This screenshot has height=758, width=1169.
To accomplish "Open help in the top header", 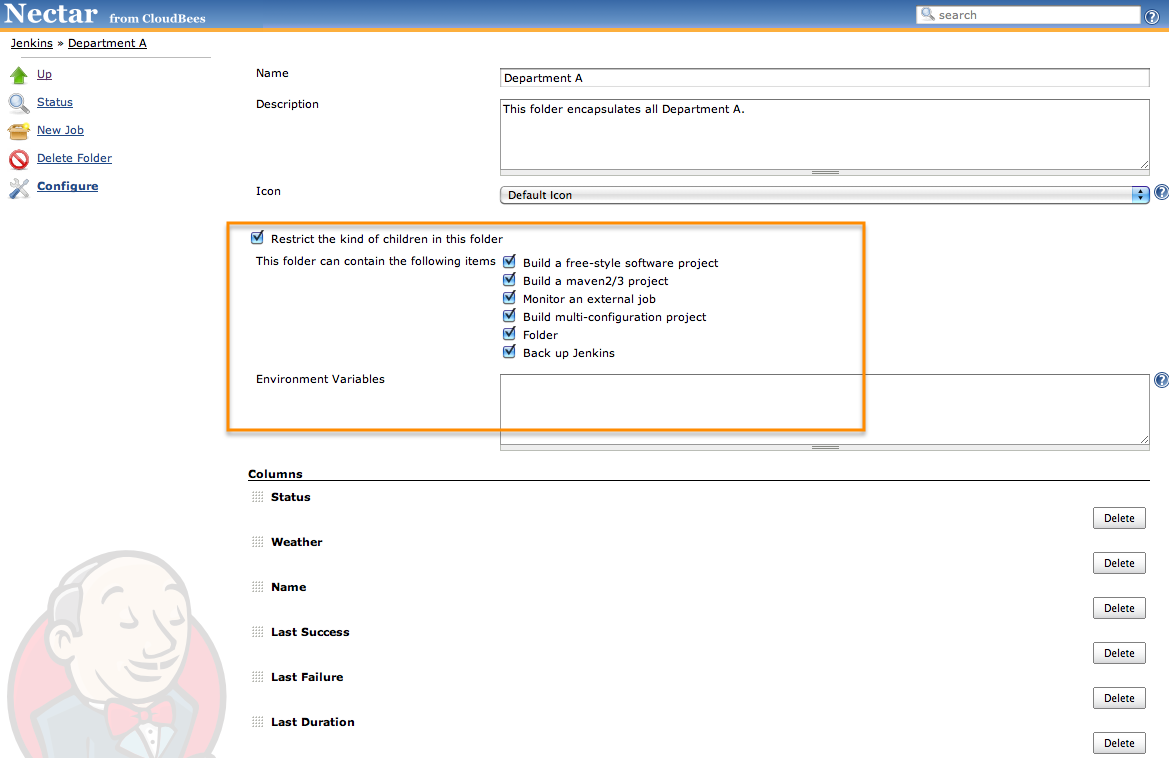I will 1152,16.
